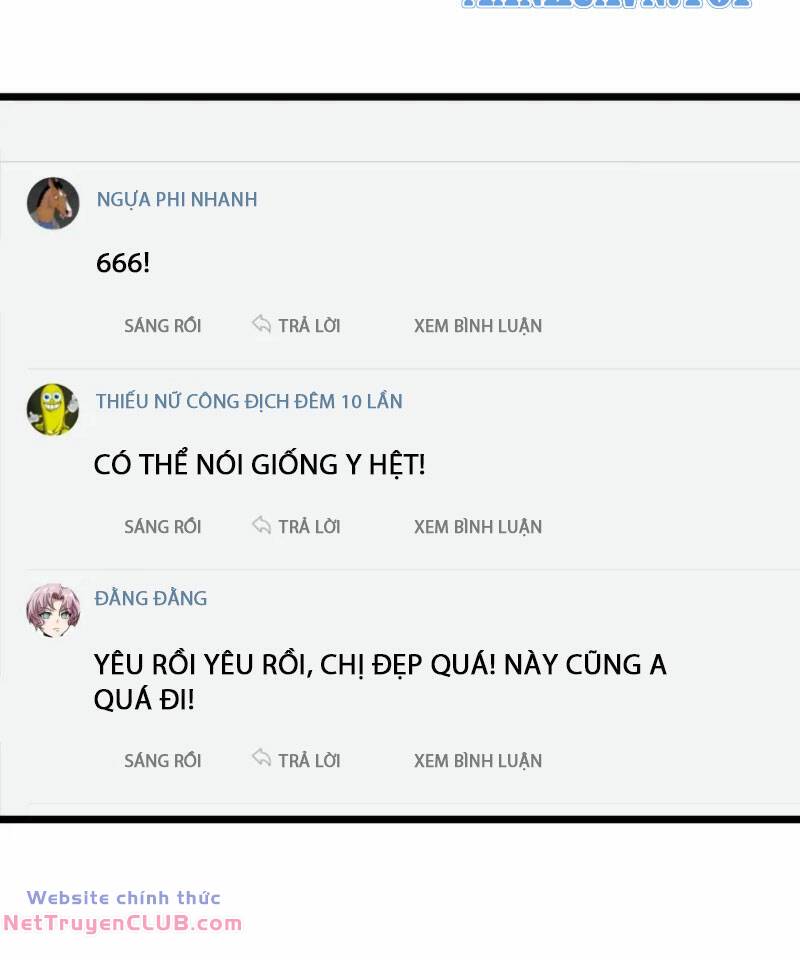Open the NetTruyenCLUB.com watermark link

tap(123, 923)
